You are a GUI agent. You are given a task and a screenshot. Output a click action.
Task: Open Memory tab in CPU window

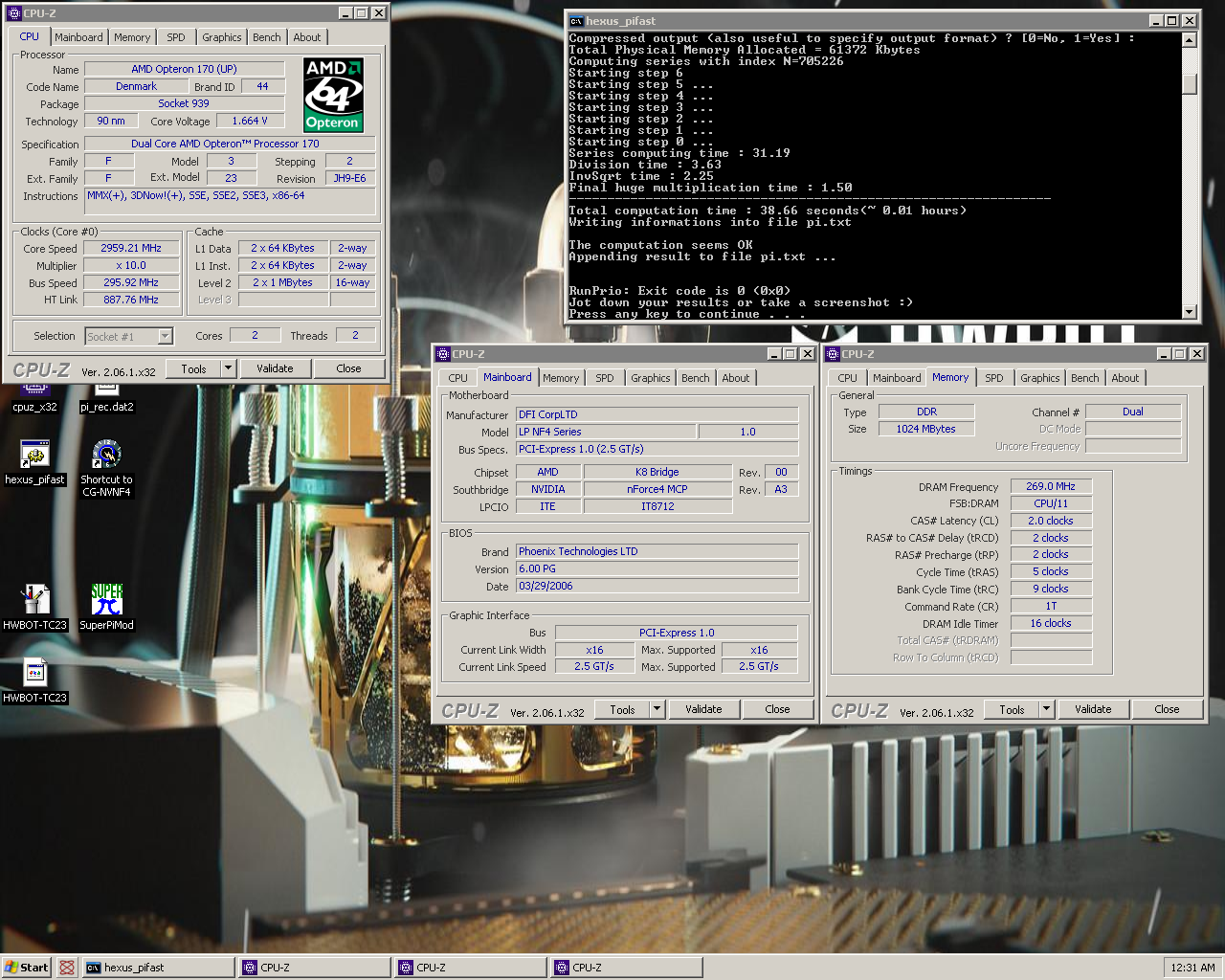[132, 37]
